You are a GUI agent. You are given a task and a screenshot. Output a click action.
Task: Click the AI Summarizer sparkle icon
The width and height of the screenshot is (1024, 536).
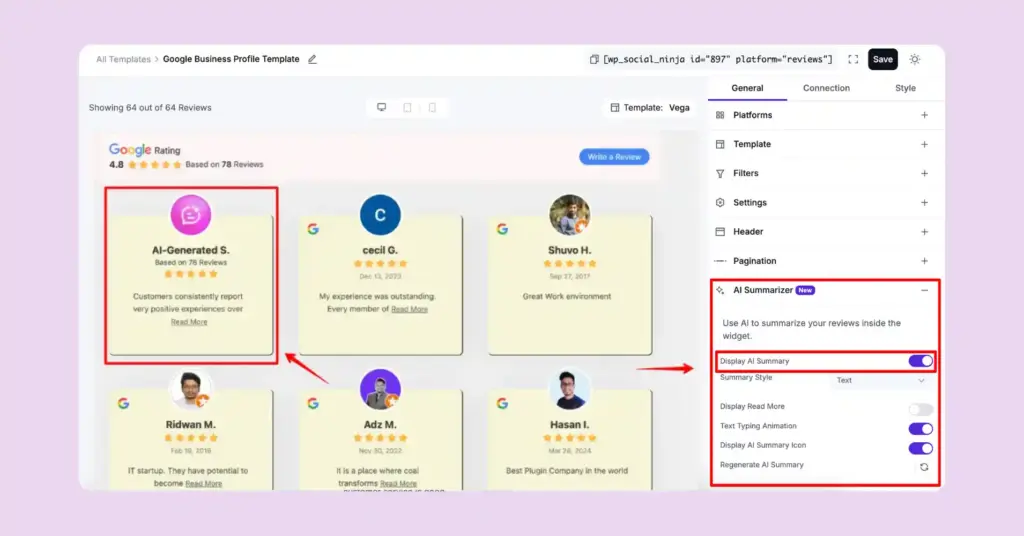click(x=720, y=290)
